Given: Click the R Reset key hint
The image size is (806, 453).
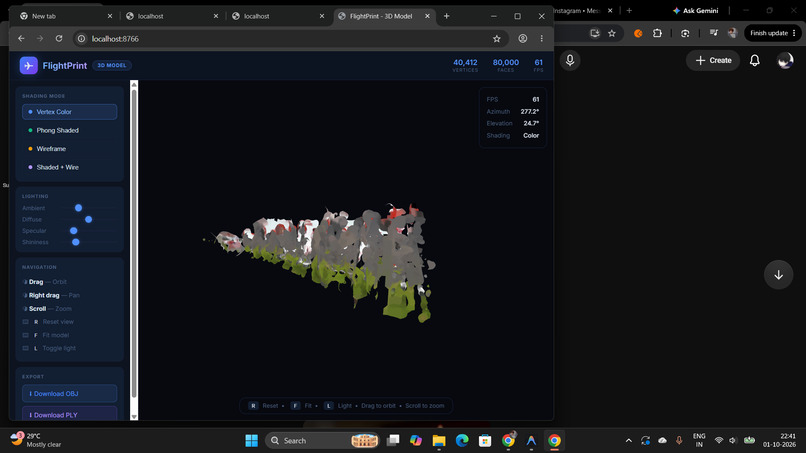Looking at the screenshot, I should tap(263, 406).
